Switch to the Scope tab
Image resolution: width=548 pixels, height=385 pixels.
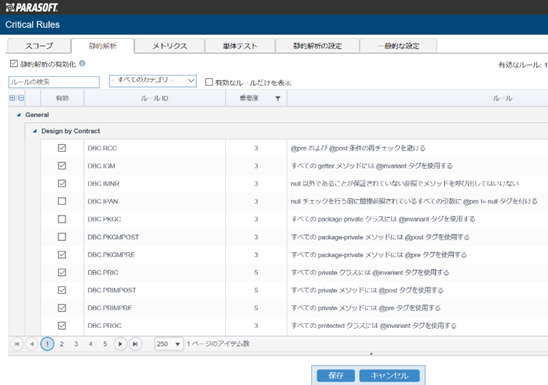39,46
